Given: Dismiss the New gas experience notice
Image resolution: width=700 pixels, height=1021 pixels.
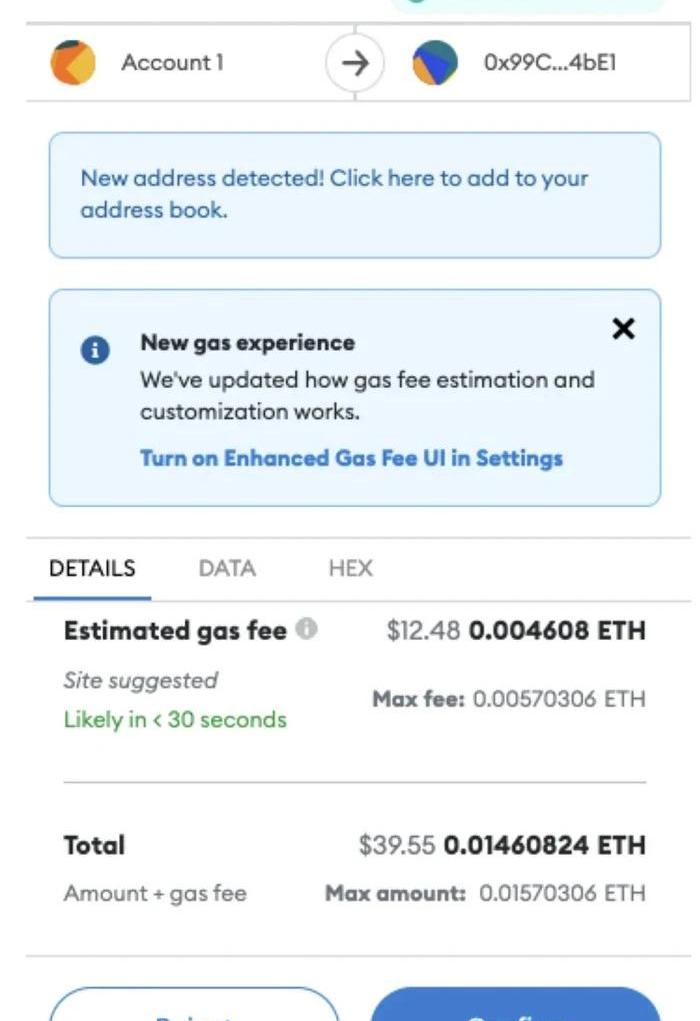Looking at the screenshot, I should pos(623,329).
